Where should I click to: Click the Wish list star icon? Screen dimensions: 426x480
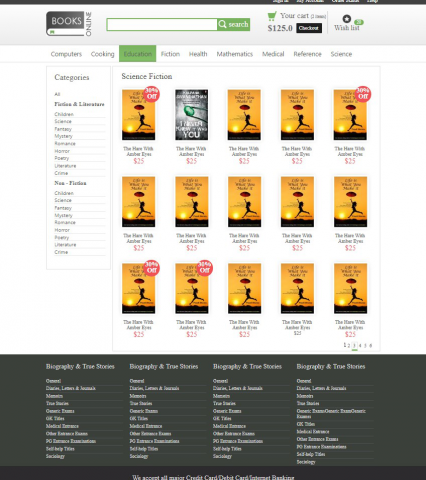point(347,19)
